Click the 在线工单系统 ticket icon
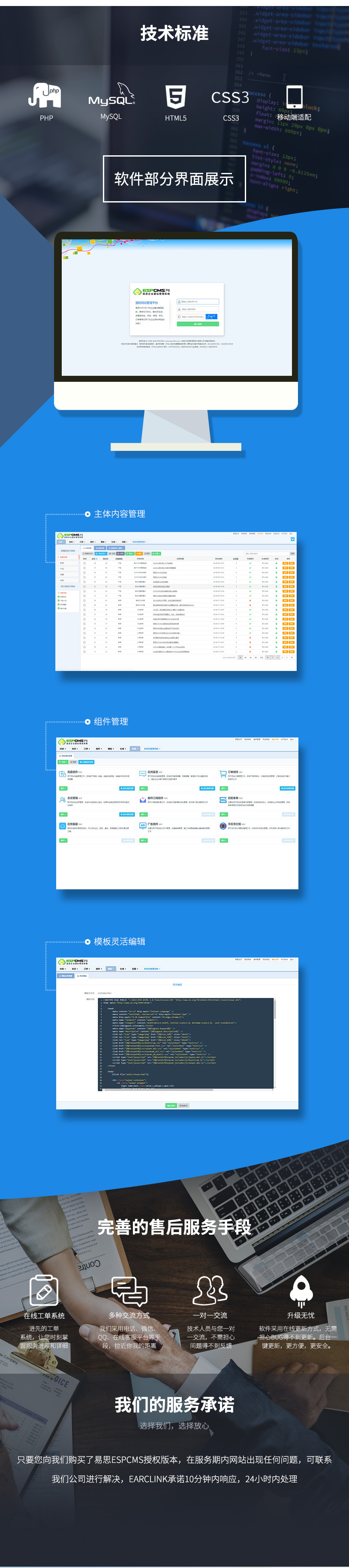Screen dimensions: 349x1568 (44, 1290)
